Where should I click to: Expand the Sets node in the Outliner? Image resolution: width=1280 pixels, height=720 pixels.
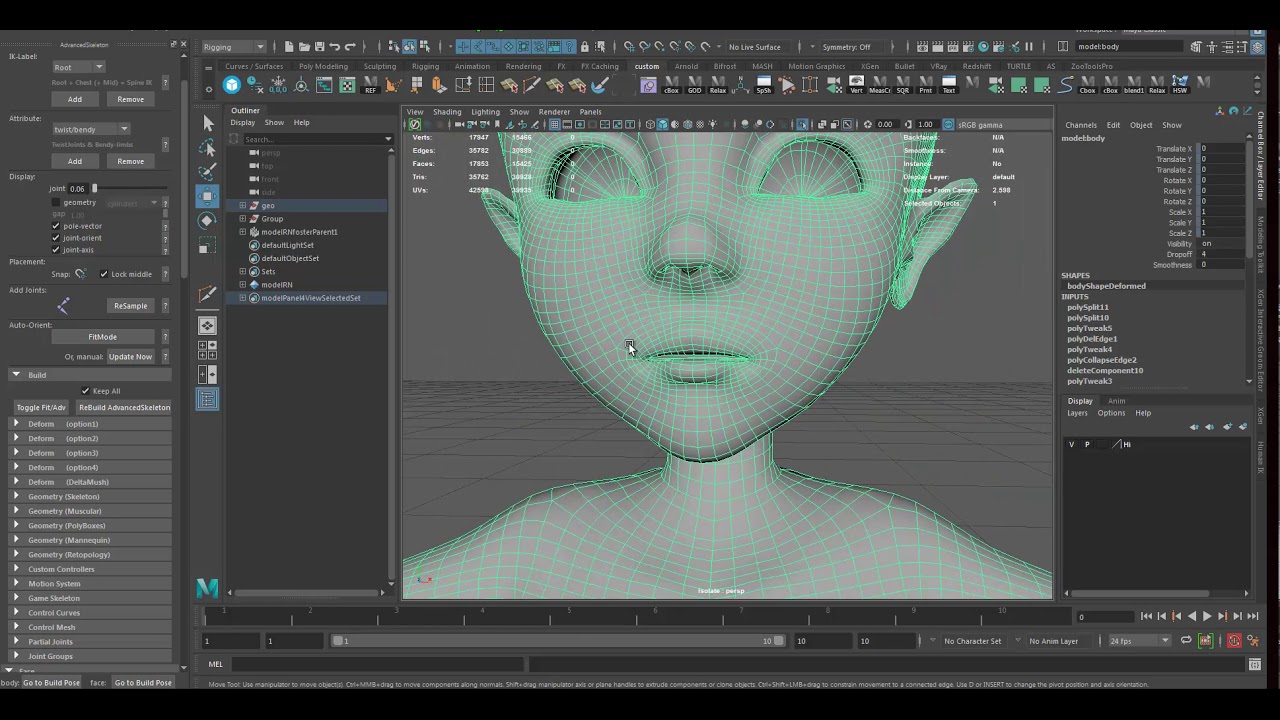[242, 271]
